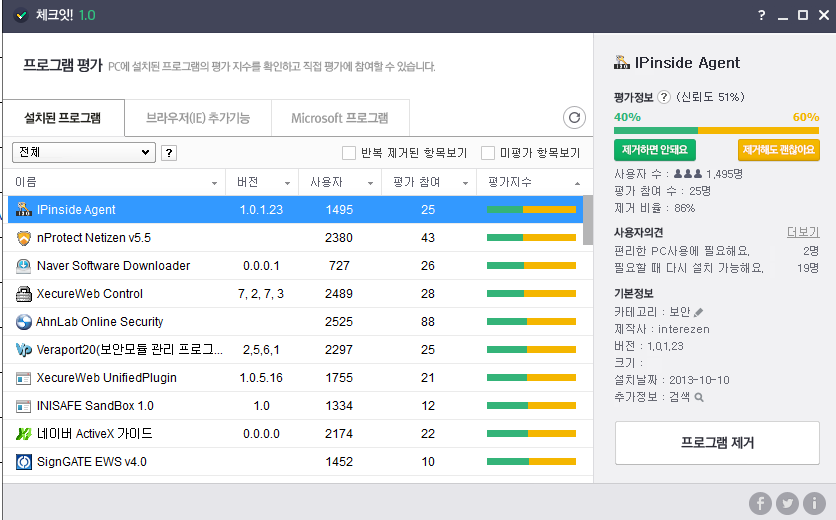Click the IPinside Agent row icon
This screenshot has width=836, height=520.
tap(23, 210)
